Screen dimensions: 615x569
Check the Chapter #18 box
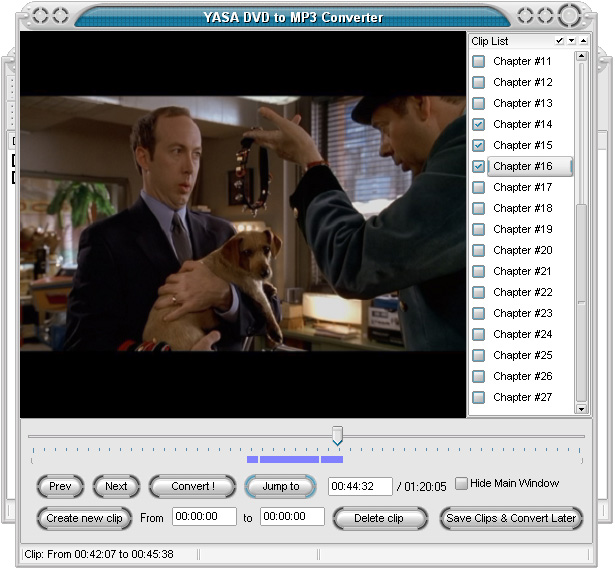479,208
